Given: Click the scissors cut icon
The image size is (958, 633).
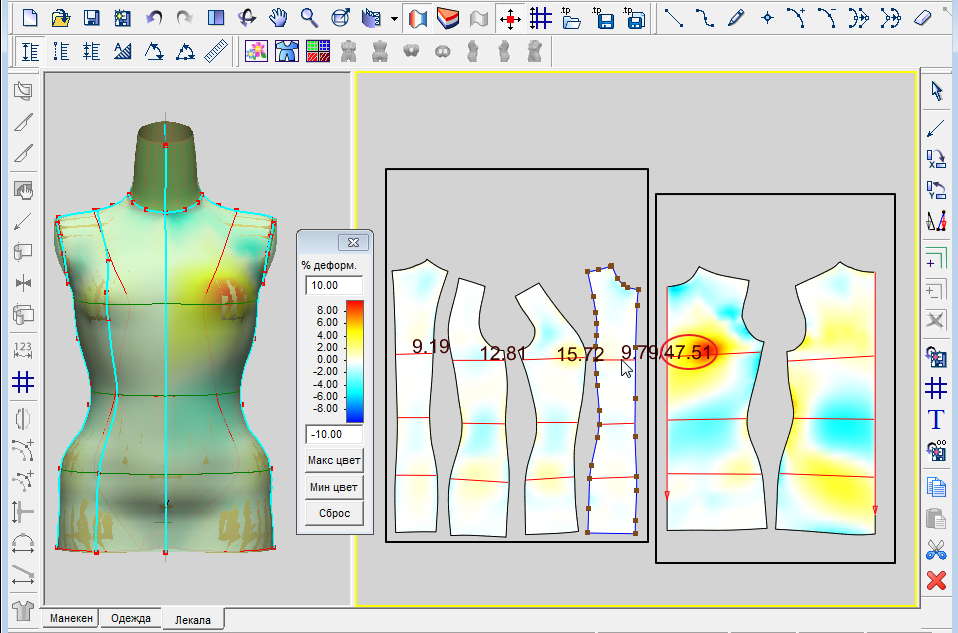Looking at the screenshot, I should 936,549.
